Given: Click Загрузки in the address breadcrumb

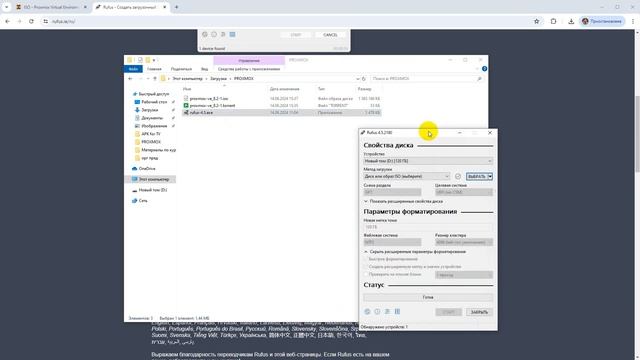Looking at the screenshot, I should click(x=218, y=78).
